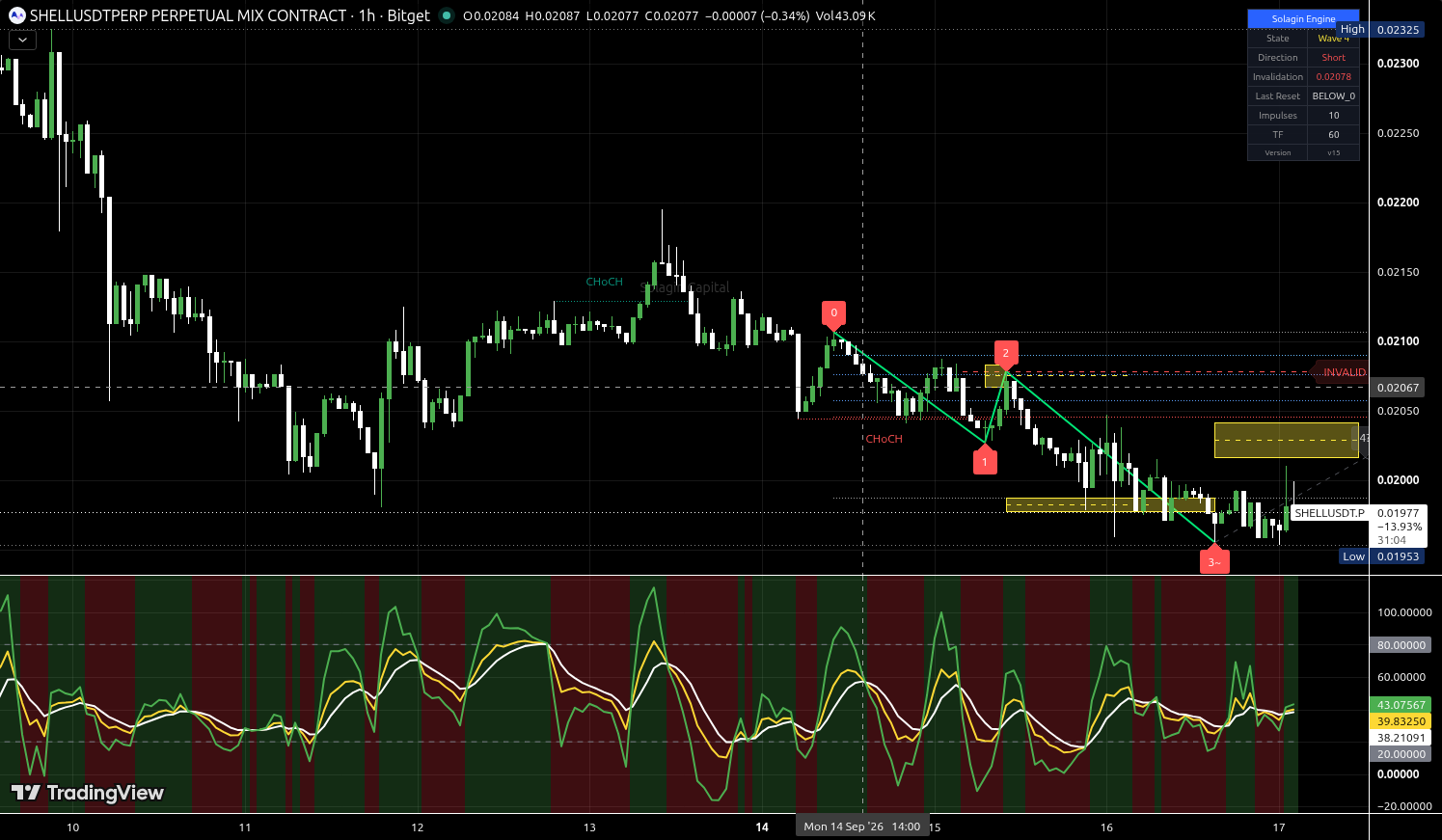The width and height of the screenshot is (1442, 840).
Task: Click the green 43.07567 indicator value
Action: (1401, 705)
